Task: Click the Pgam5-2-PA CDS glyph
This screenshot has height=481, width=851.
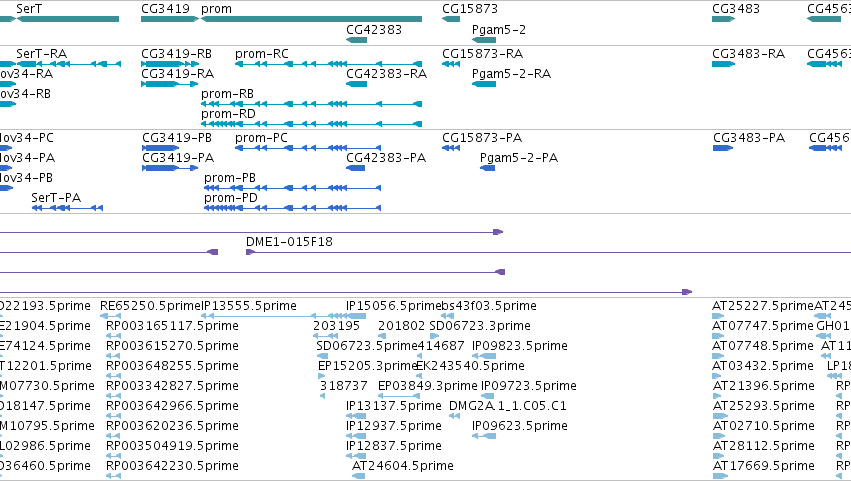Action: click(x=487, y=168)
